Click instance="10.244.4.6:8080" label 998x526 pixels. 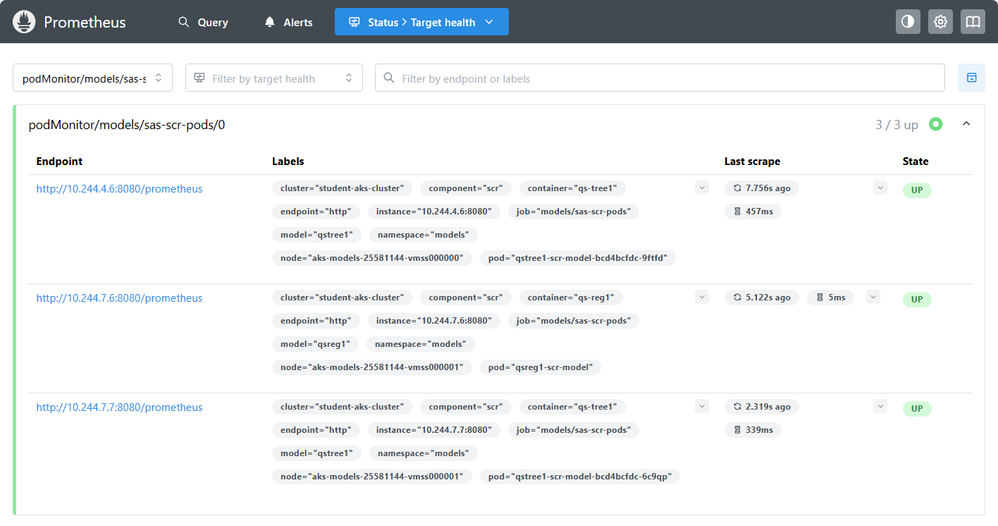(433, 211)
